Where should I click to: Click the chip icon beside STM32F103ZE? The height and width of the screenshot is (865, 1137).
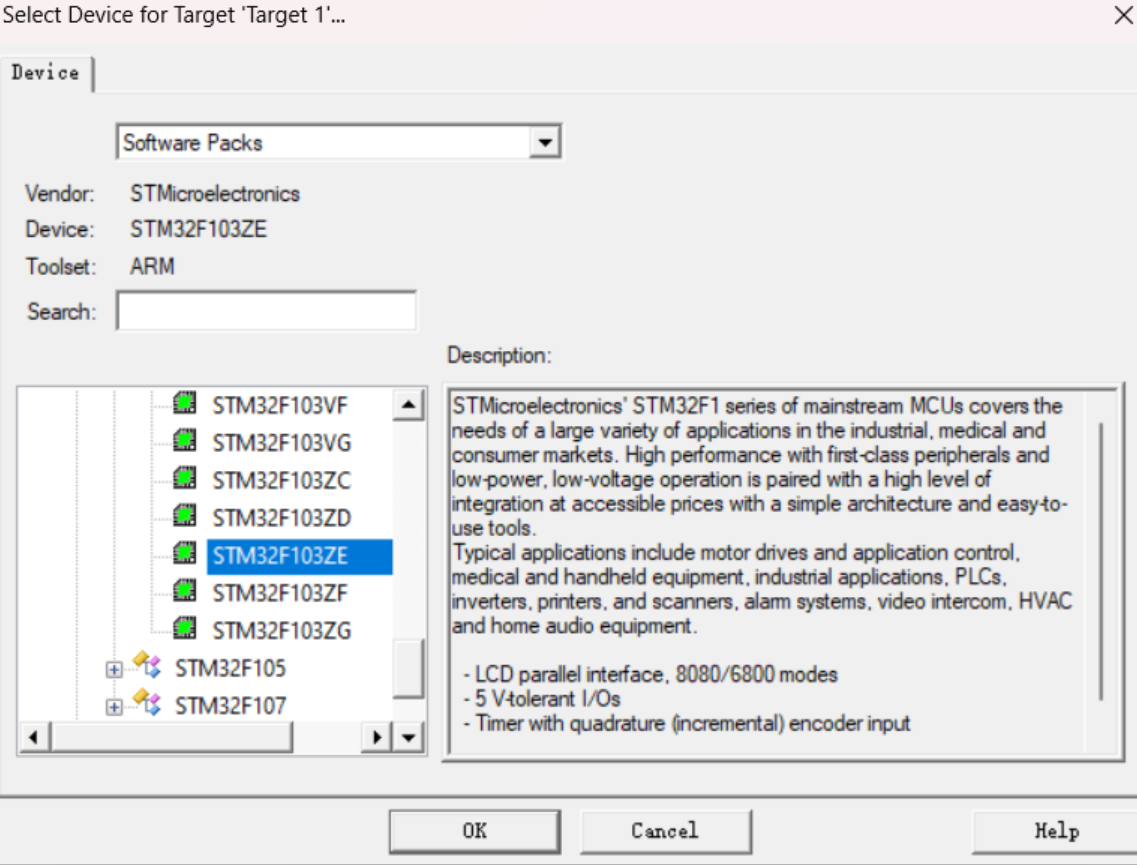(185, 553)
